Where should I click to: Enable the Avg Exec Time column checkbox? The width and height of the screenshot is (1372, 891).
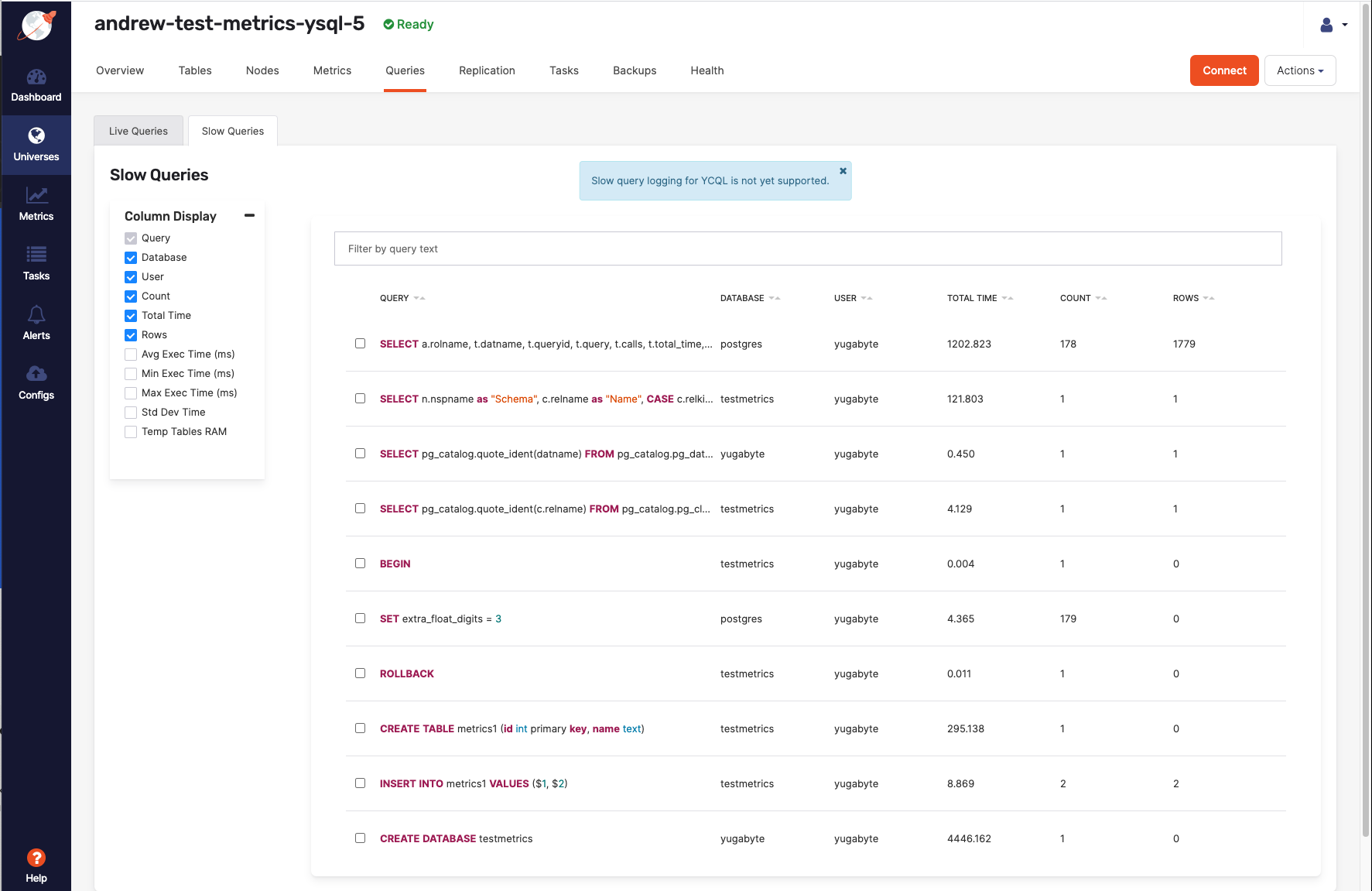click(131, 355)
